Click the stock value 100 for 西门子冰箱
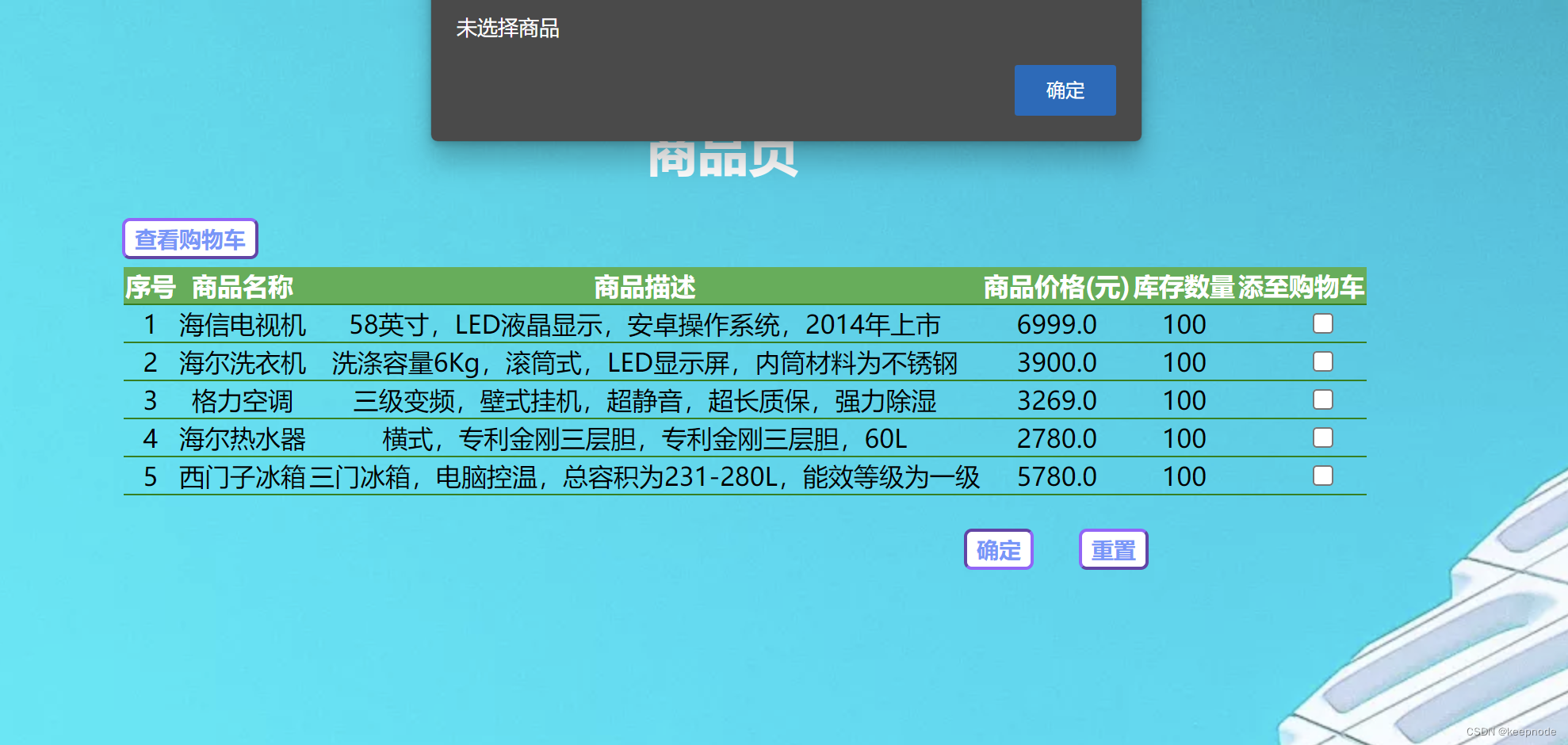This screenshot has height=745, width=1568. point(1184,477)
